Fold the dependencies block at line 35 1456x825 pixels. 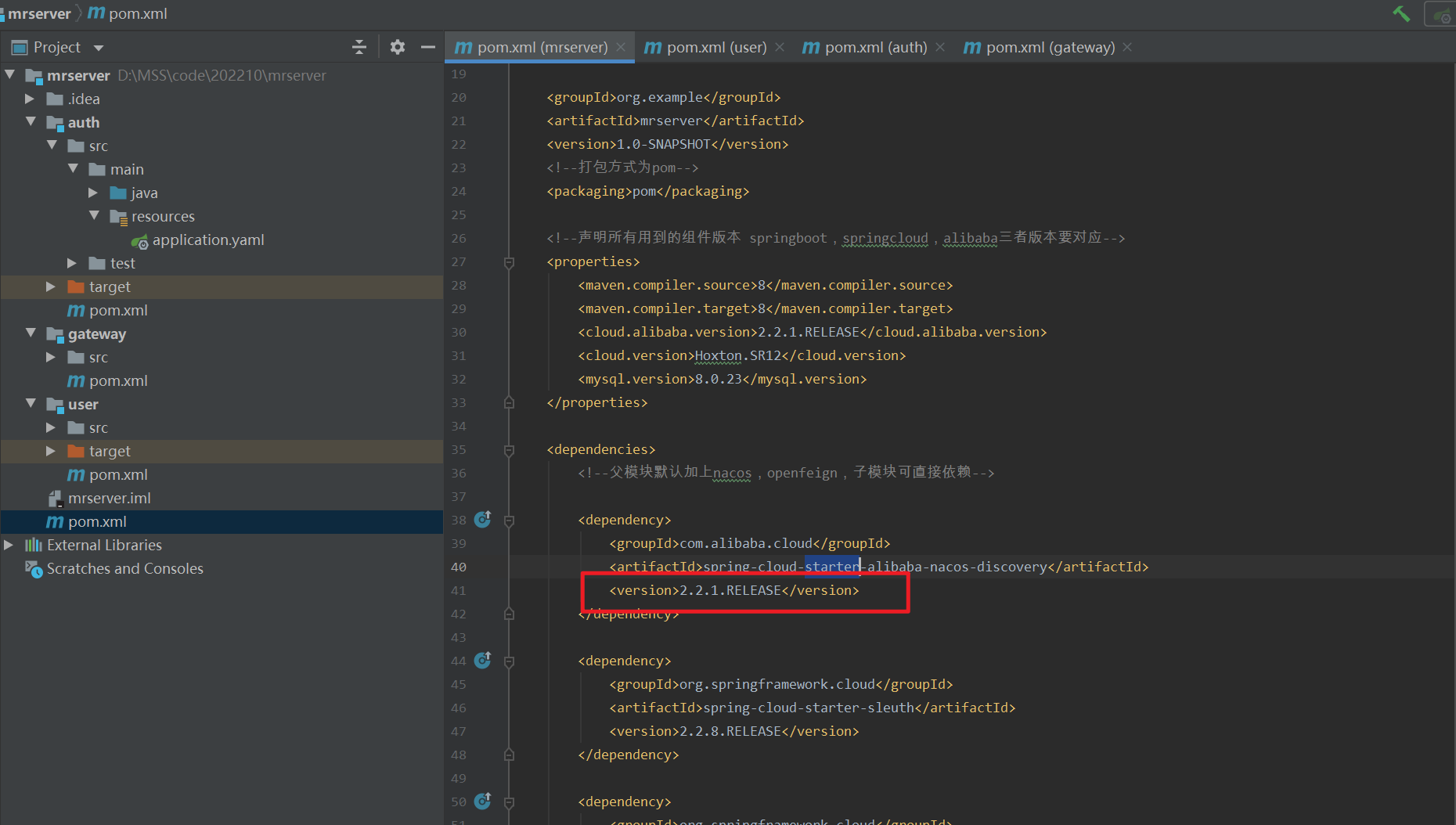[x=509, y=450]
